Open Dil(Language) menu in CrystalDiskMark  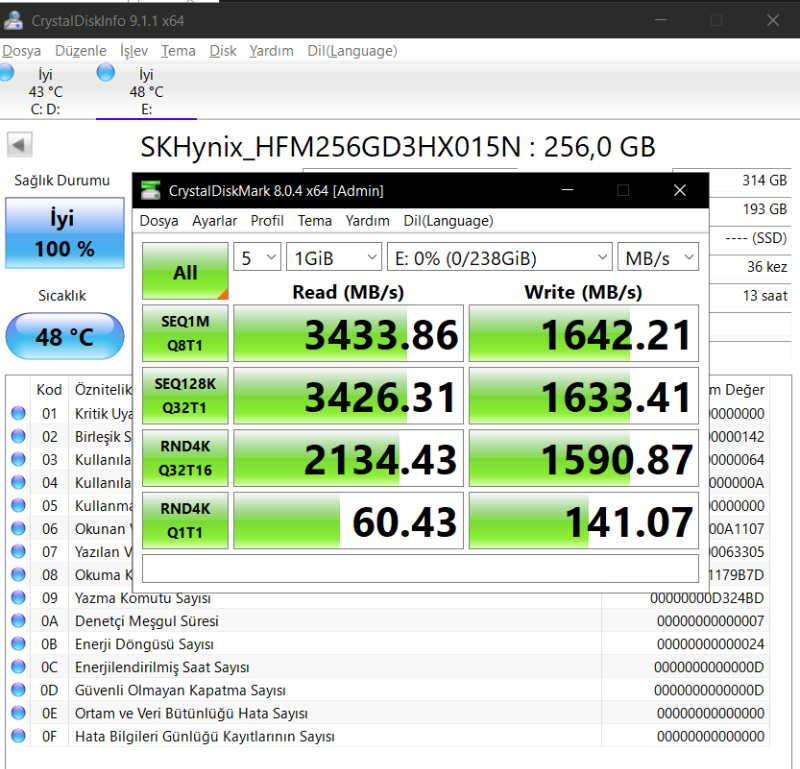pos(448,220)
